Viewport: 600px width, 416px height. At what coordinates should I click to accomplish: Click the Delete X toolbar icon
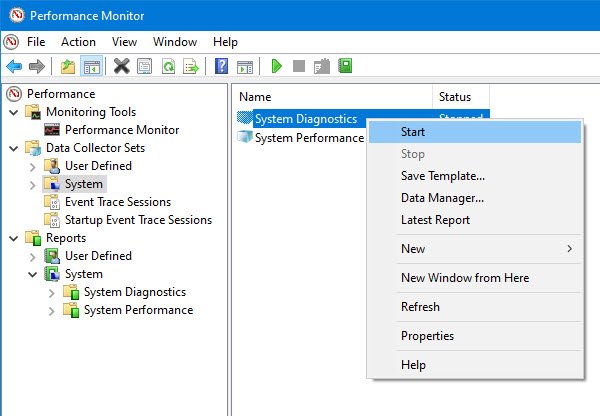coord(121,66)
